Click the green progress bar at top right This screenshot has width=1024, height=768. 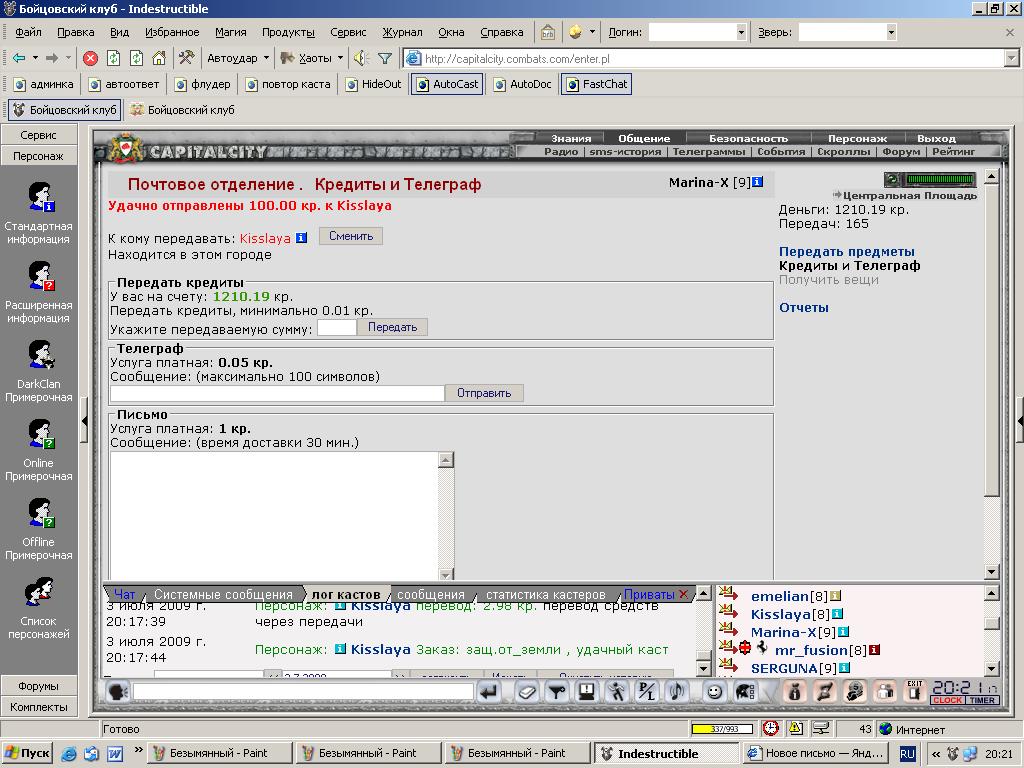click(x=940, y=179)
